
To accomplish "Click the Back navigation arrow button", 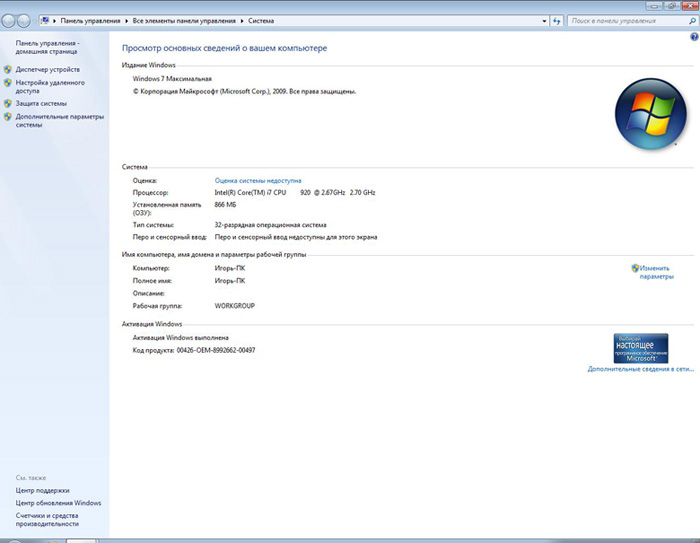I will [10, 20].
